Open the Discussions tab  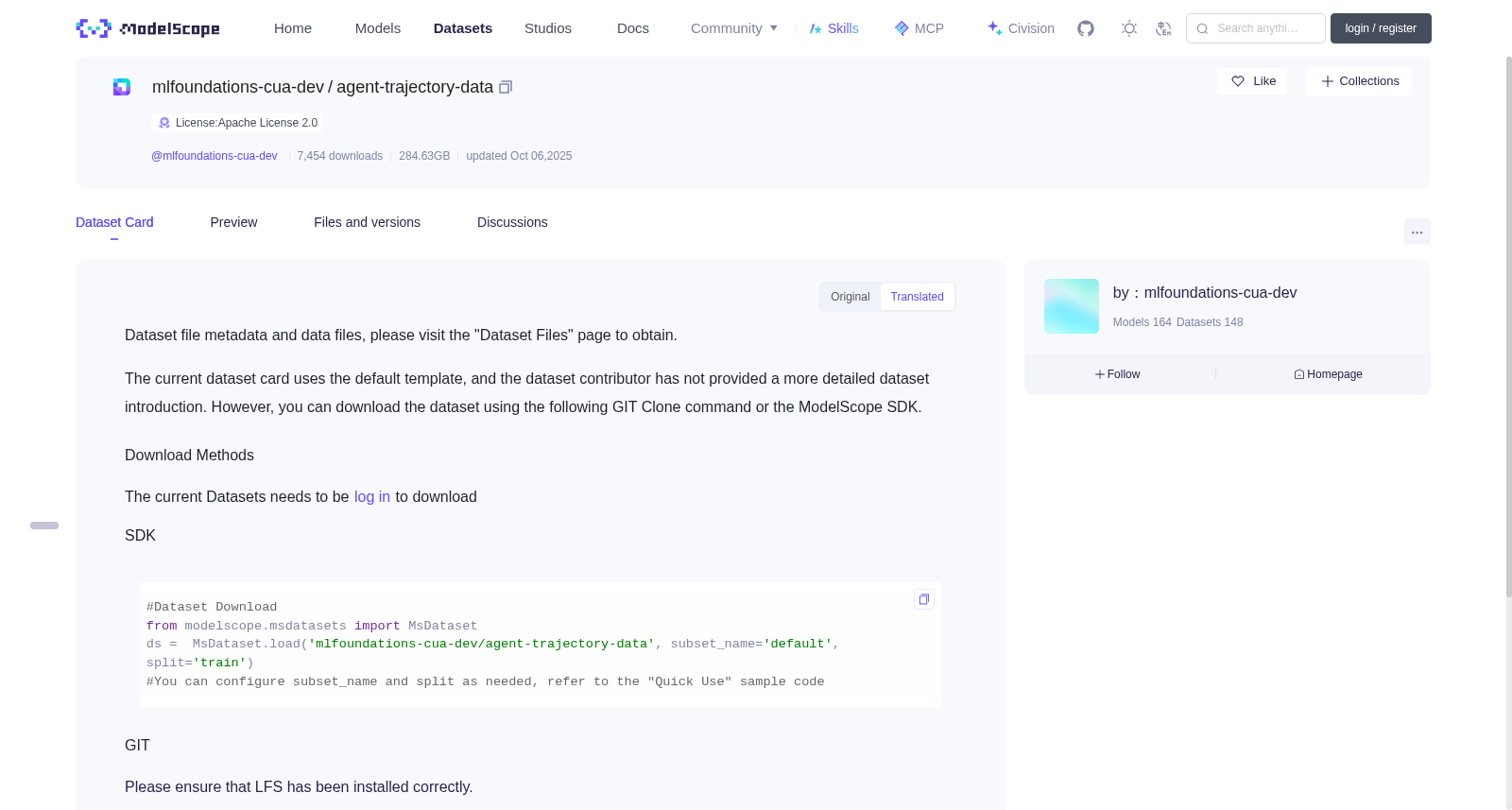tap(512, 222)
